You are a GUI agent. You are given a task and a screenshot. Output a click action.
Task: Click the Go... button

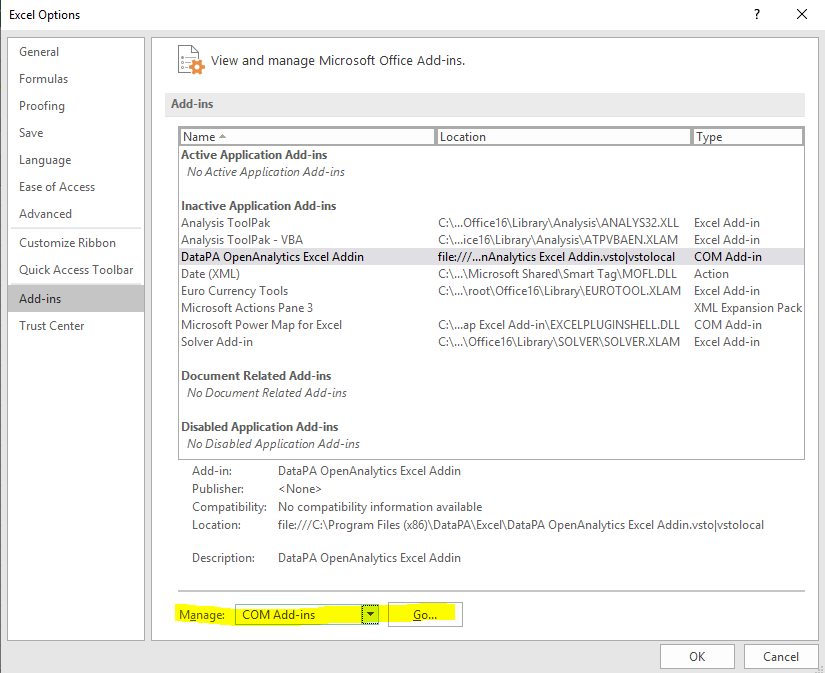(425, 615)
